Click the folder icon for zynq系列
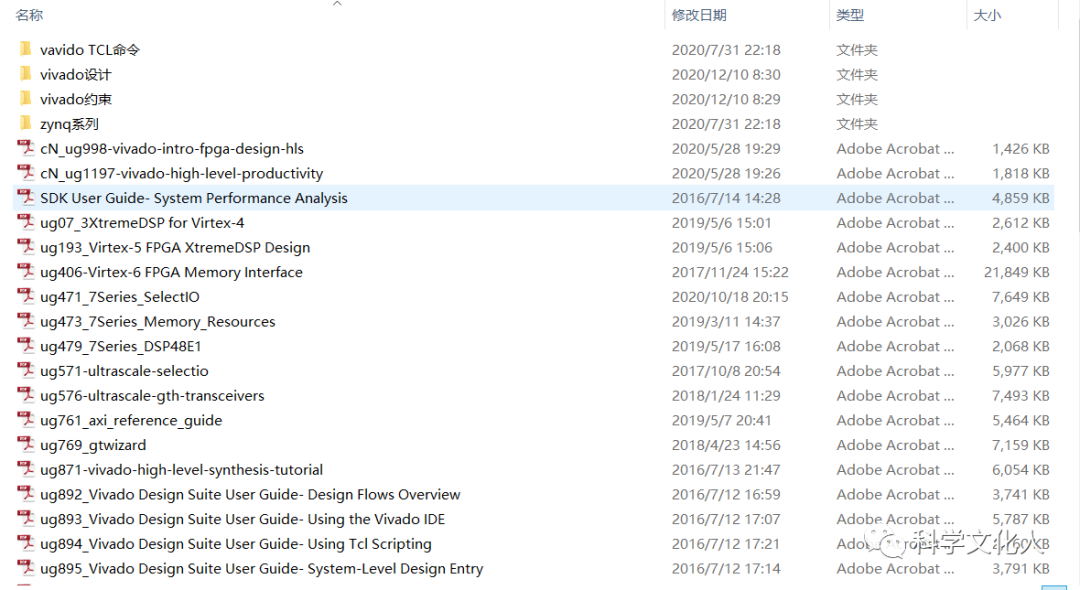 tap(25, 124)
